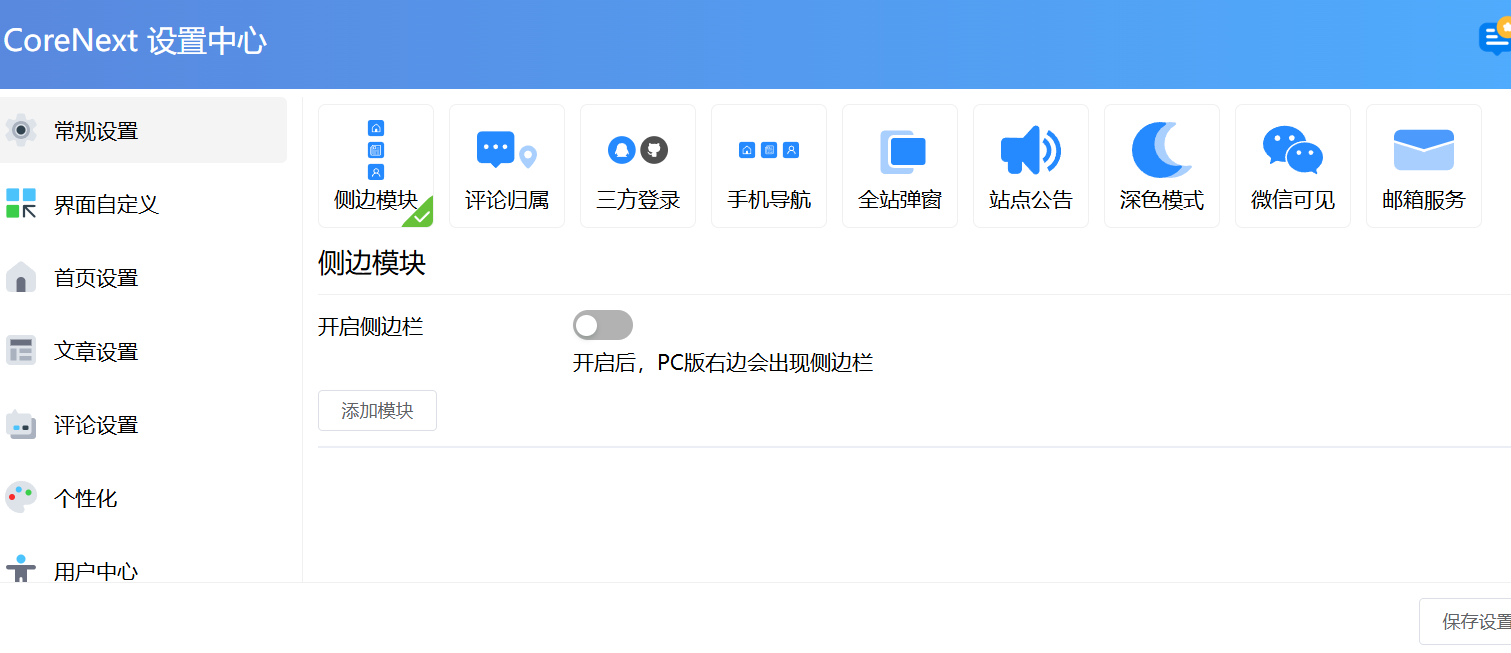Open the 评论归属 settings icon

(x=506, y=151)
